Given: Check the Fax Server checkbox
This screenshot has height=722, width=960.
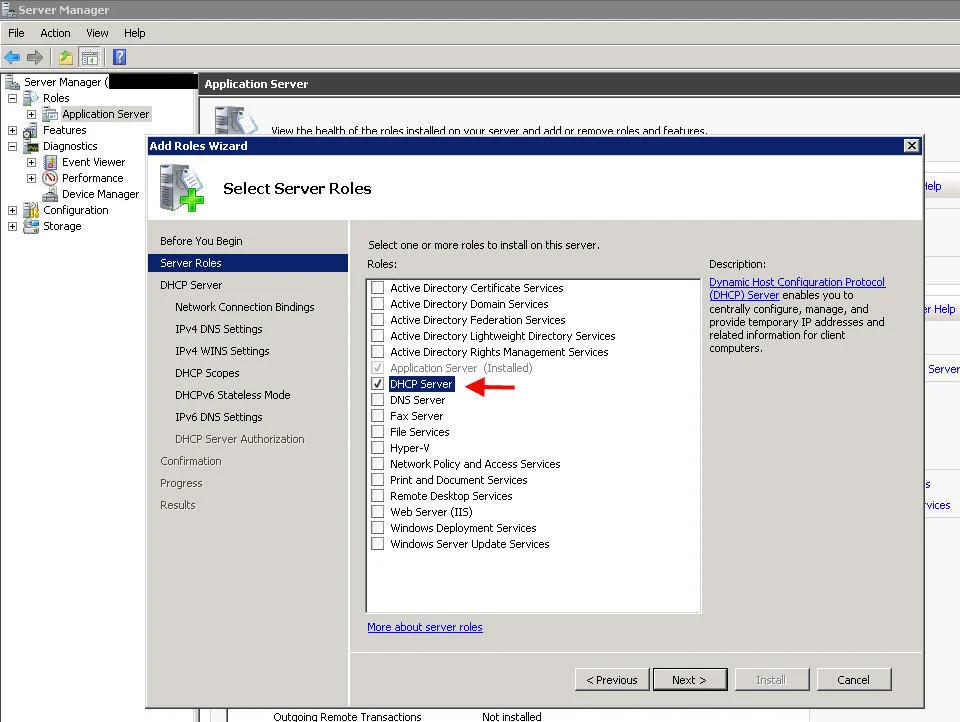Looking at the screenshot, I should pos(378,416).
